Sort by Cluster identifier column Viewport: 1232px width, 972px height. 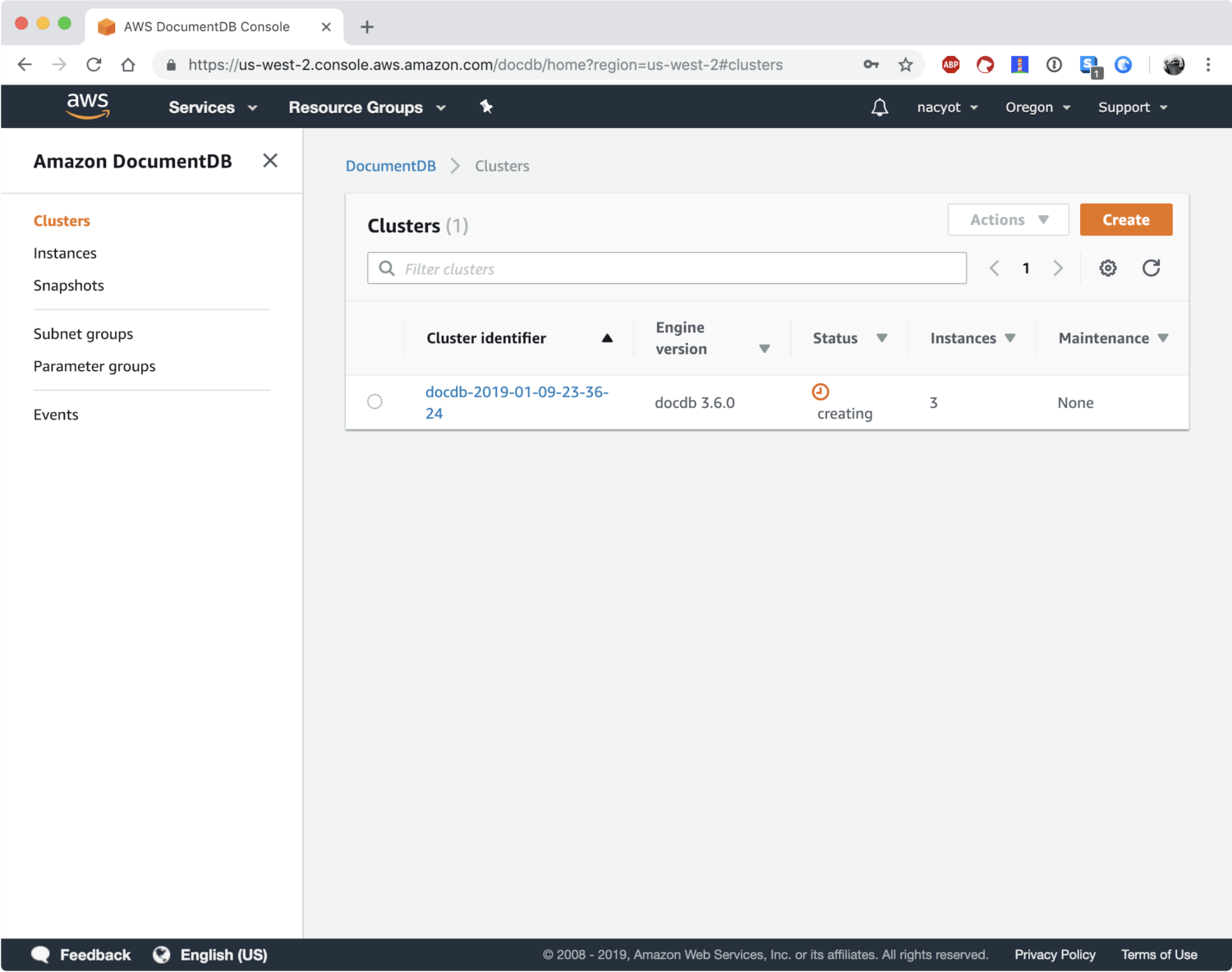click(x=520, y=338)
